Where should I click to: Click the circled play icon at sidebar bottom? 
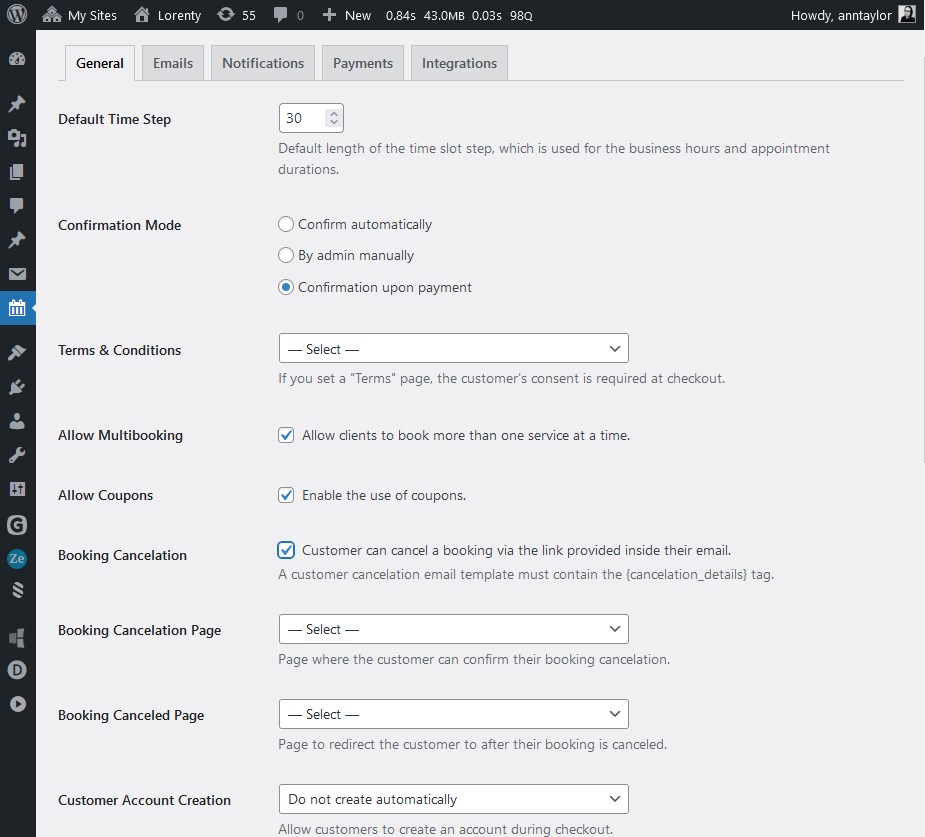[x=18, y=704]
